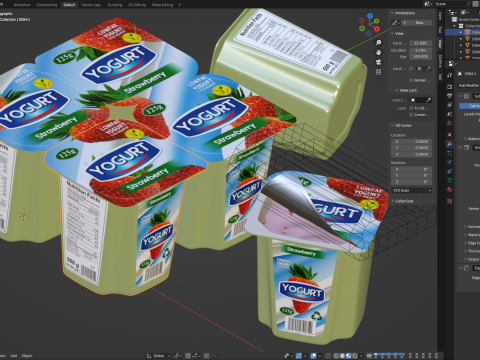Toggle Lock Camera to View checkbox
This screenshot has width=480, height=360.
(x=411, y=115)
